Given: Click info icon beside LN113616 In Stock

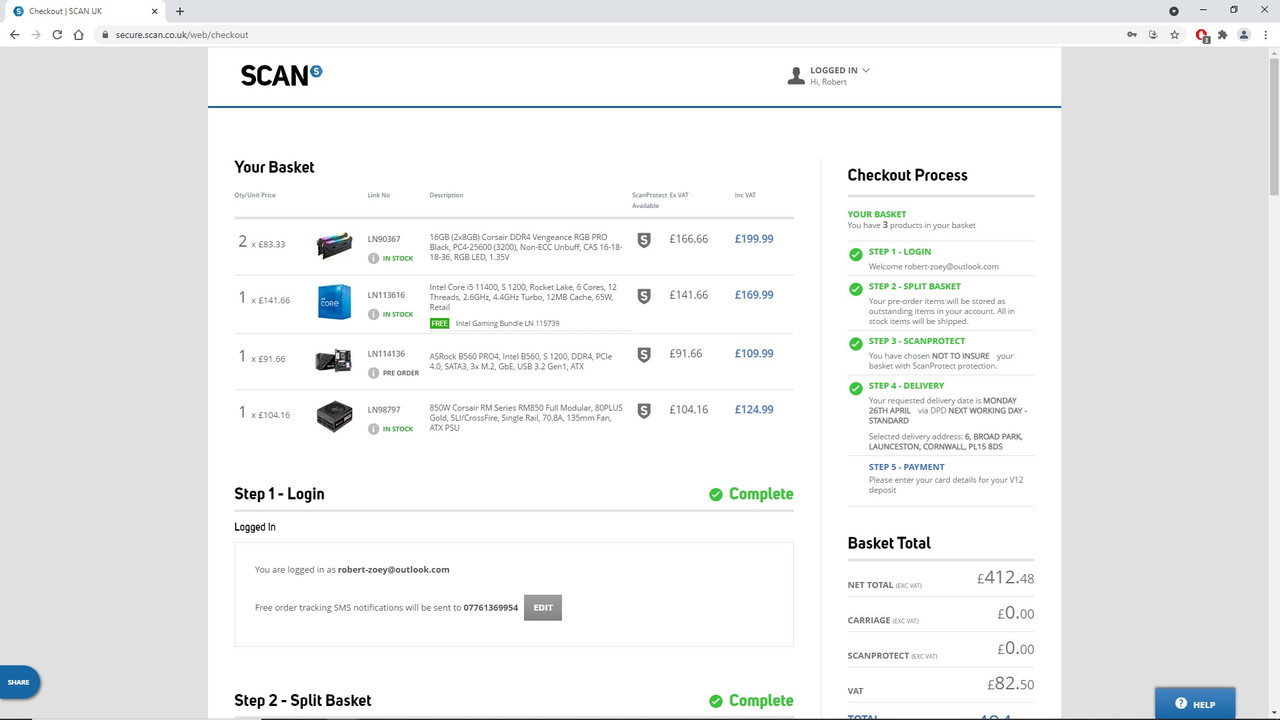Looking at the screenshot, I should pyautogui.click(x=373, y=314).
